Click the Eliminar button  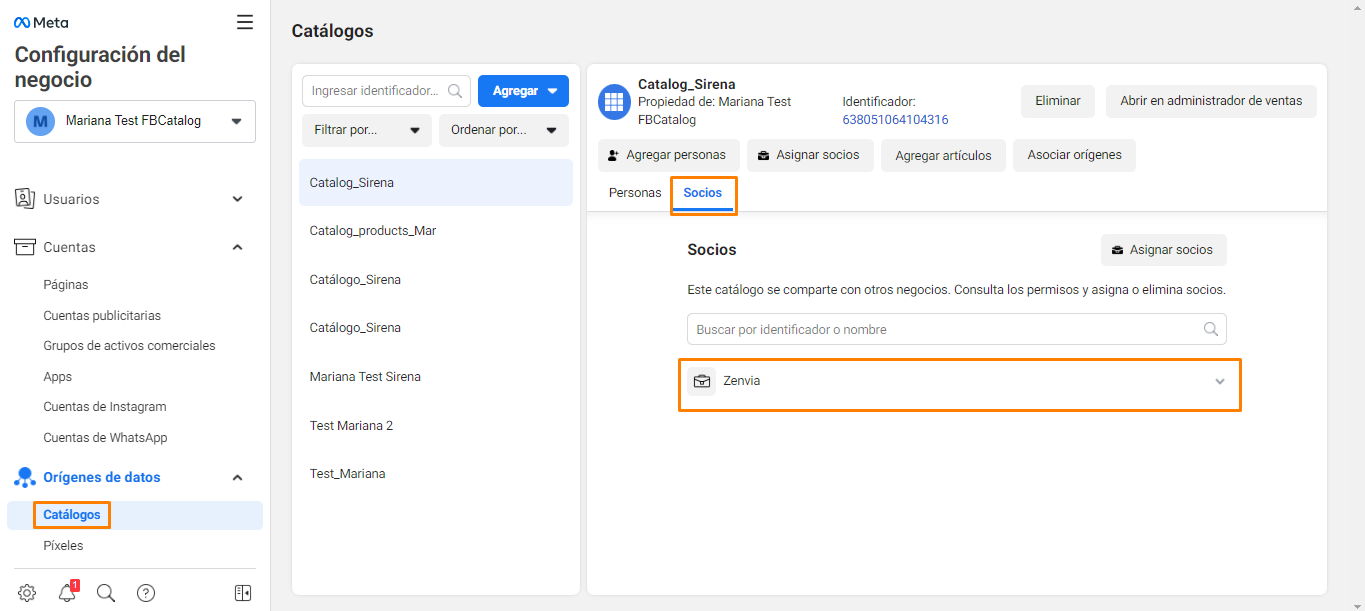[1058, 101]
